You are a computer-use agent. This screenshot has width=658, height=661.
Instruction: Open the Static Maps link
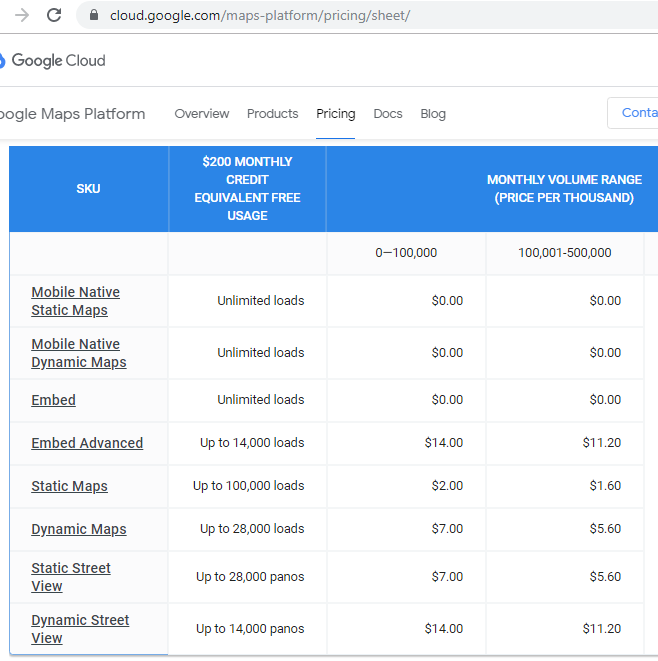coord(70,486)
